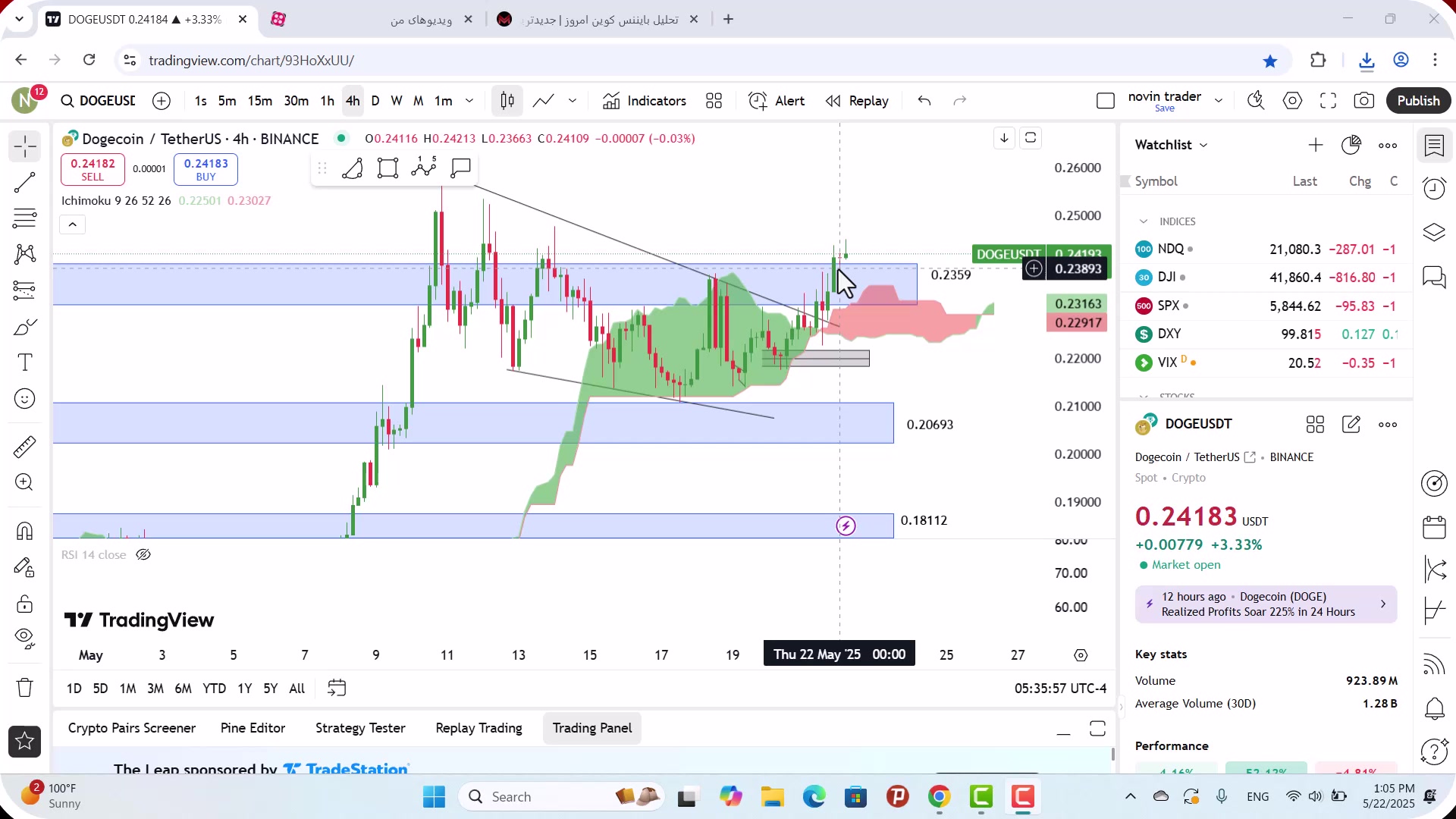Select the Trading Panel tab
The width and height of the screenshot is (1456, 819).
click(x=592, y=728)
